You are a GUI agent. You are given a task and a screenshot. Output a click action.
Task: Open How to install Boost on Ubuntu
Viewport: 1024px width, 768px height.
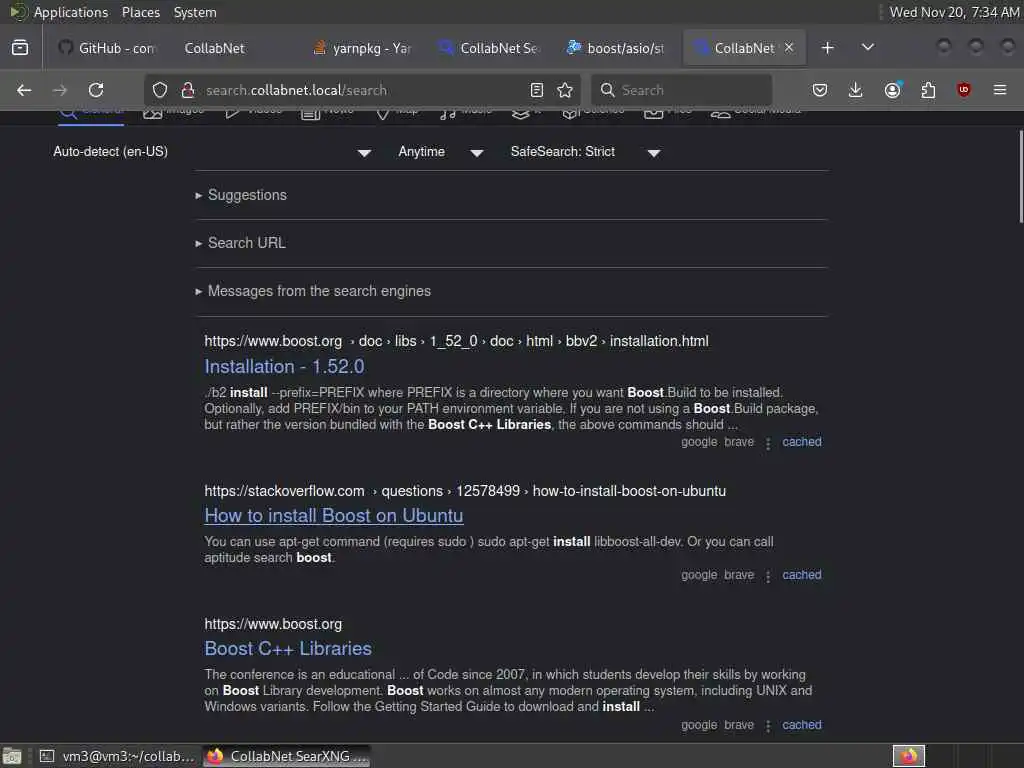(x=334, y=515)
